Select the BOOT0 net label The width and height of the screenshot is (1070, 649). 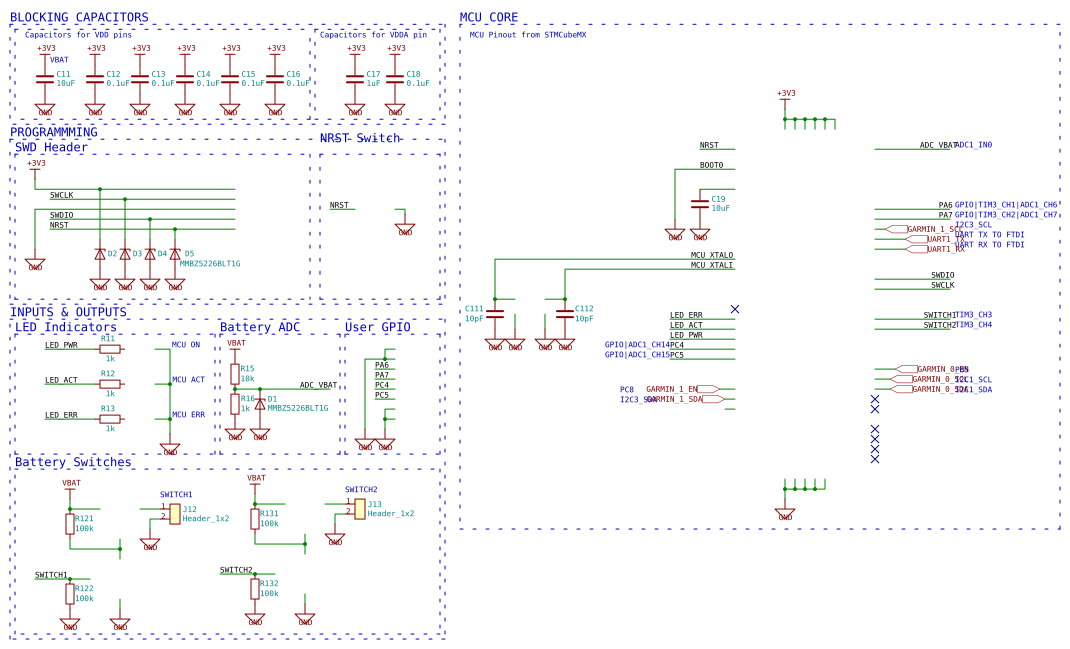pos(711,166)
